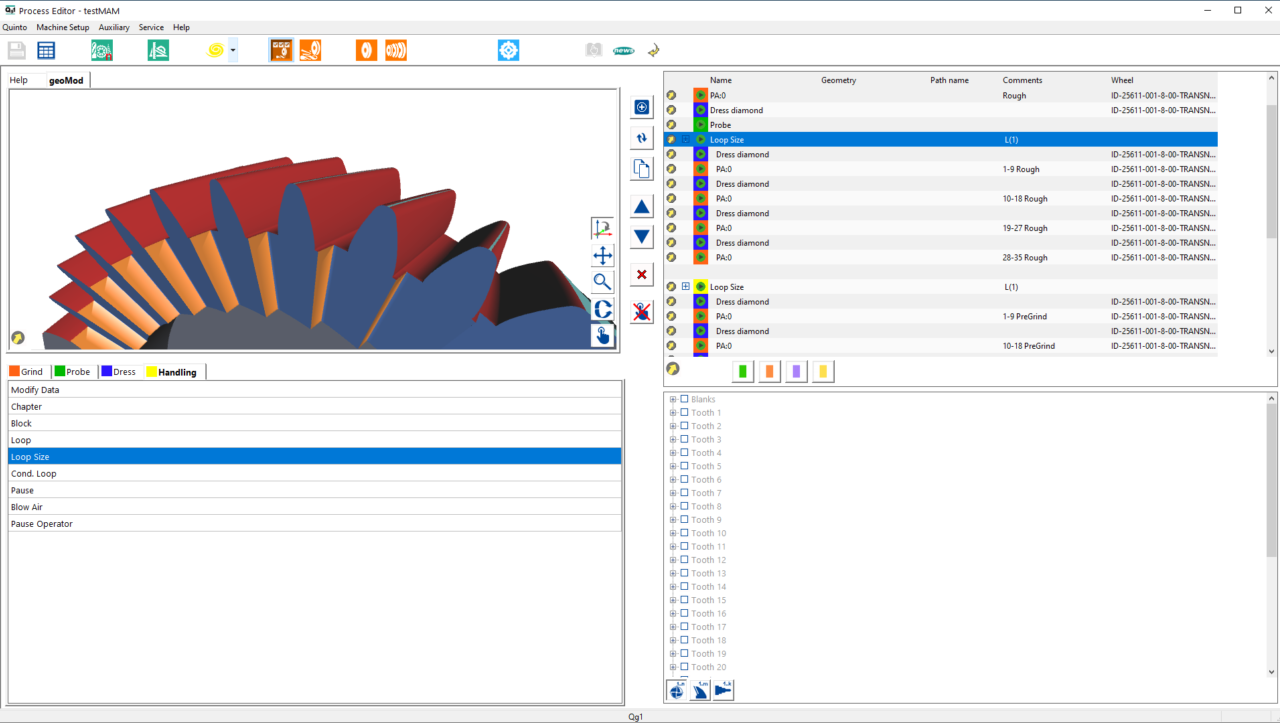Image resolution: width=1280 pixels, height=723 pixels.
Task: Select the pan arrows tool in viewer
Action: point(602,255)
